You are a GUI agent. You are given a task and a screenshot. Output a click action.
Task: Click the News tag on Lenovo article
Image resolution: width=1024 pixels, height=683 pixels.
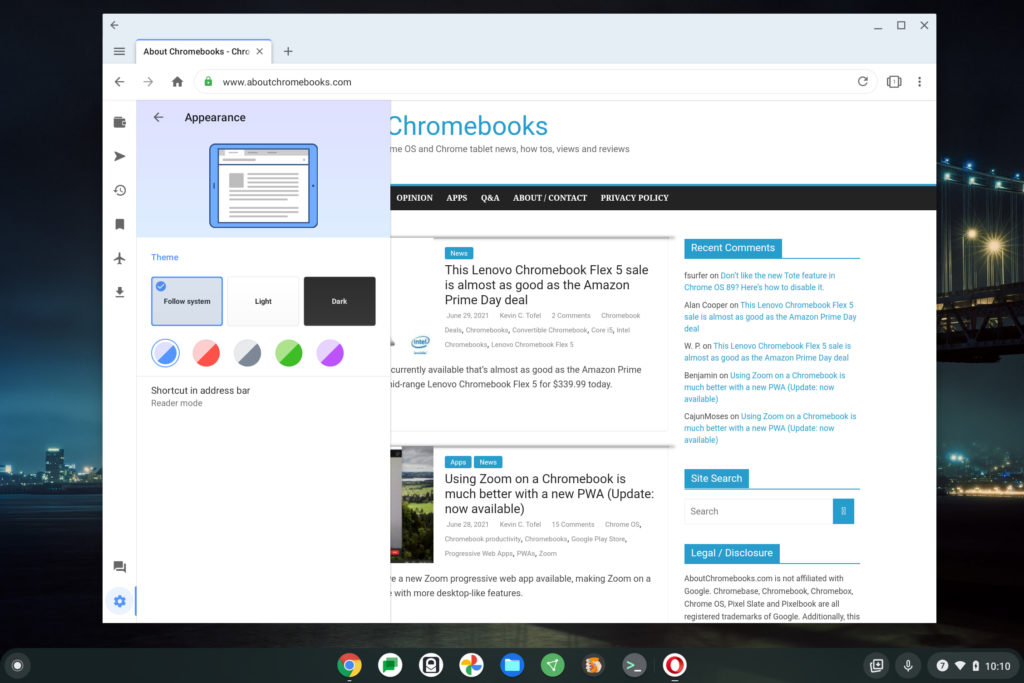(x=459, y=253)
